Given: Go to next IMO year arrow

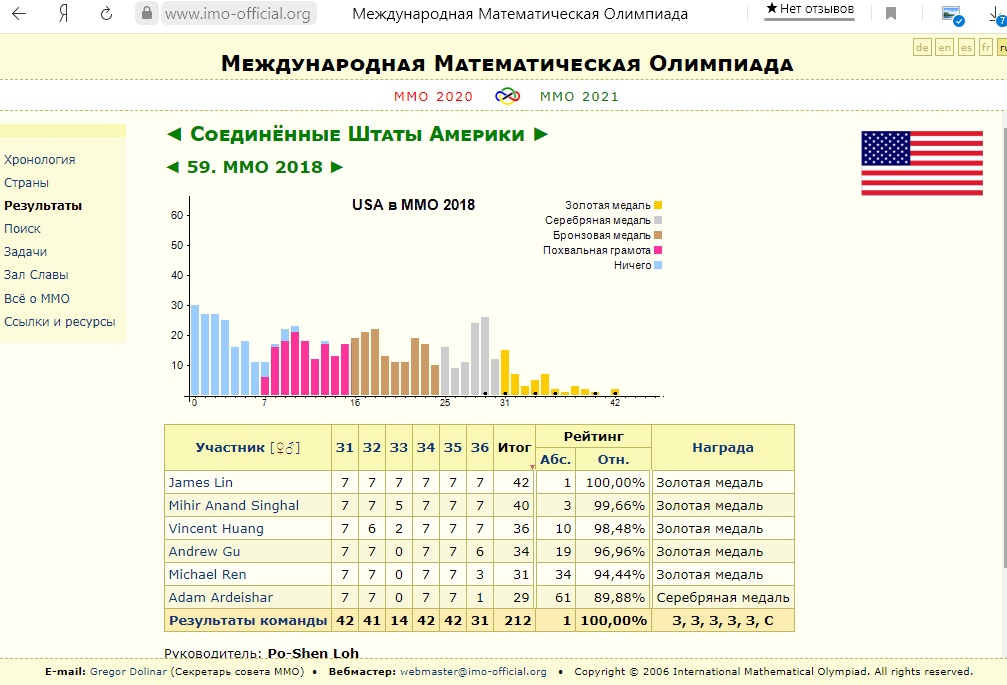Looking at the screenshot, I should point(337,167).
